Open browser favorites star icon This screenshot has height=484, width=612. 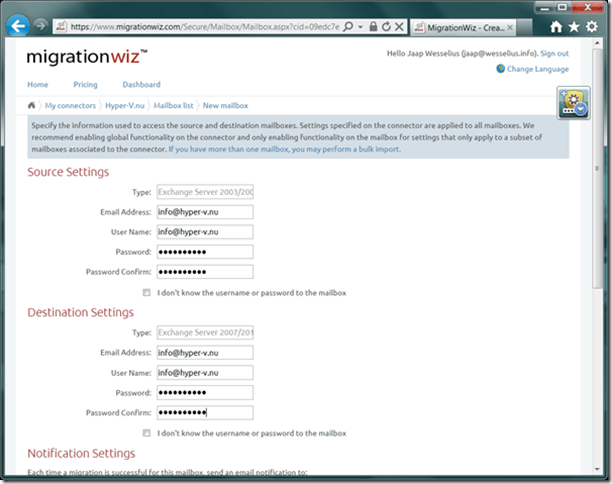tap(574, 27)
